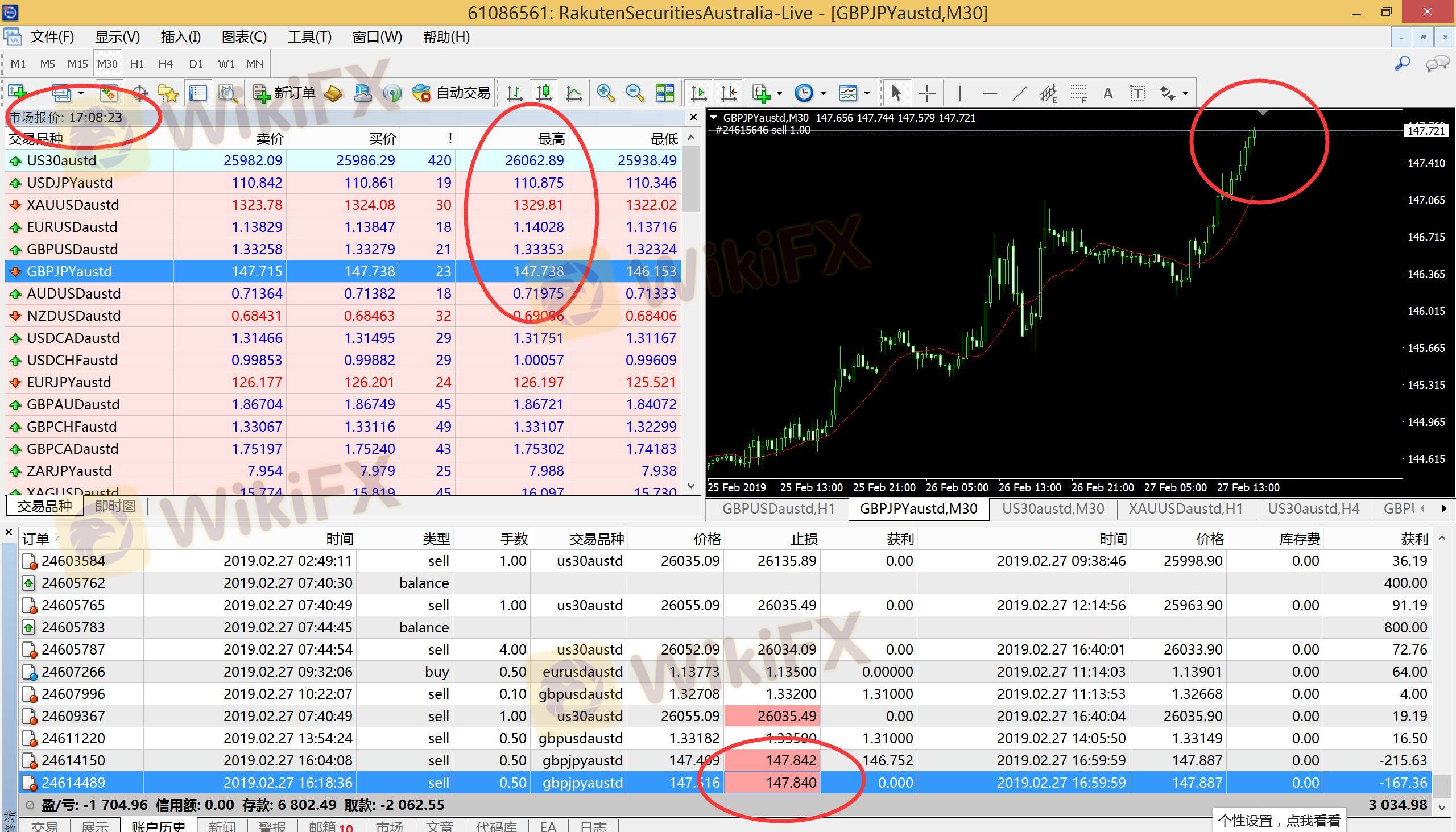The height and width of the screenshot is (832, 1456).
Task: Toggle 自动交易 auto trading button
Action: 452,93
